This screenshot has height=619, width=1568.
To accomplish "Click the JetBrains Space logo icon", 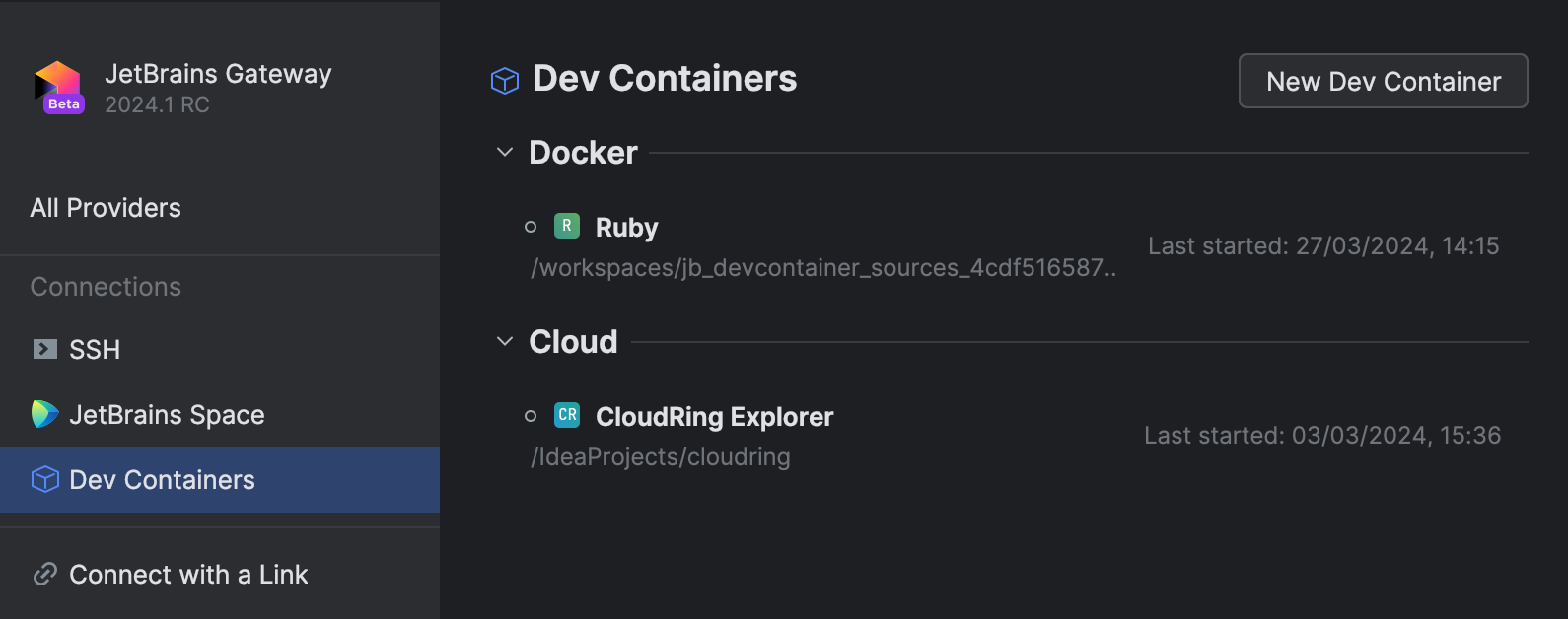I will click(x=44, y=414).
